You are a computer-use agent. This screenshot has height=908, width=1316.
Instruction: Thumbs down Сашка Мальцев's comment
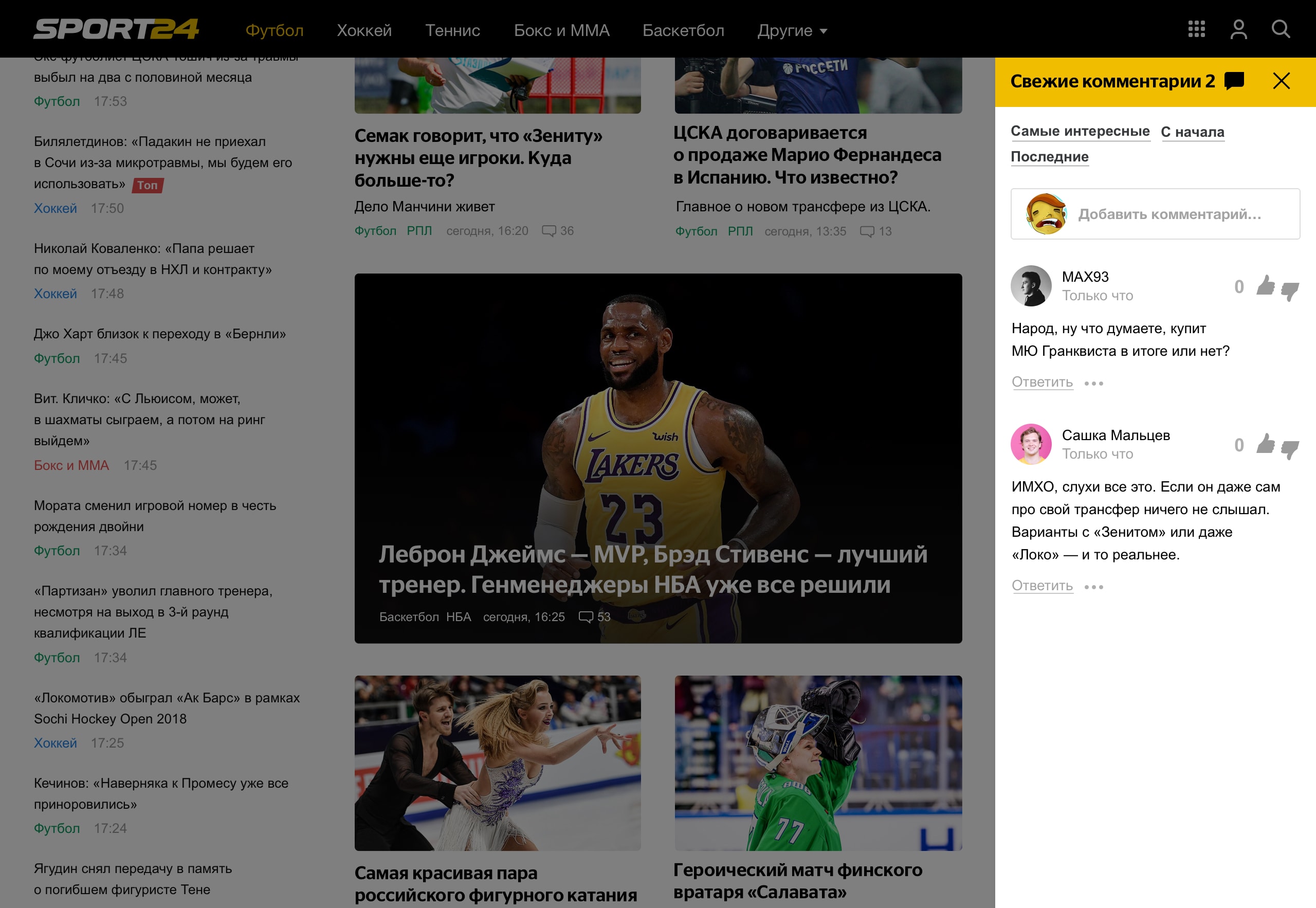(1289, 449)
